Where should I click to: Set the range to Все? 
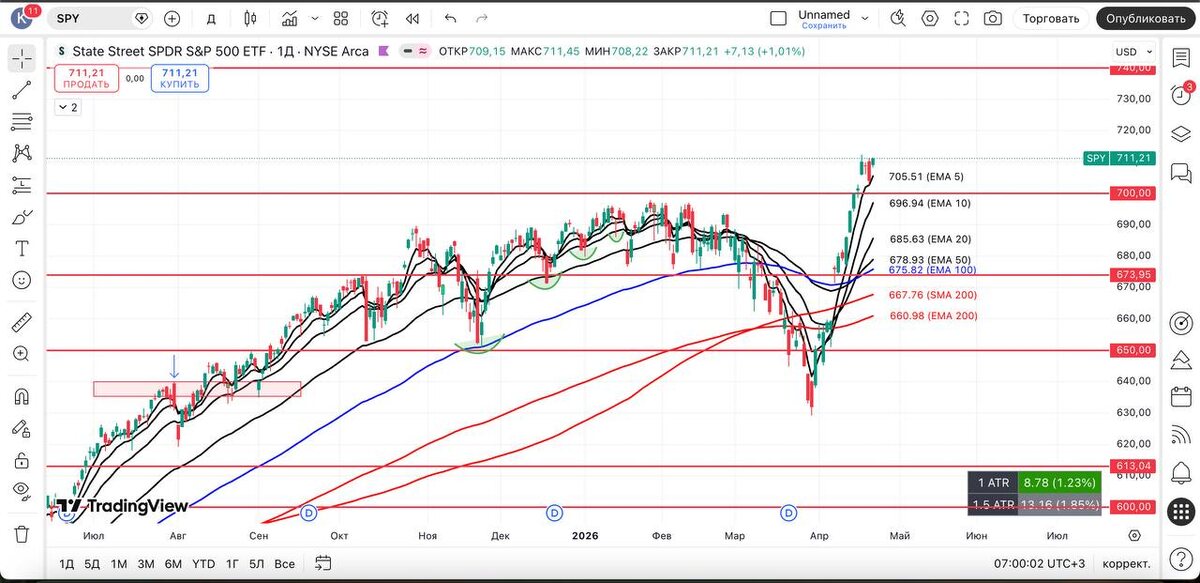point(285,564)
